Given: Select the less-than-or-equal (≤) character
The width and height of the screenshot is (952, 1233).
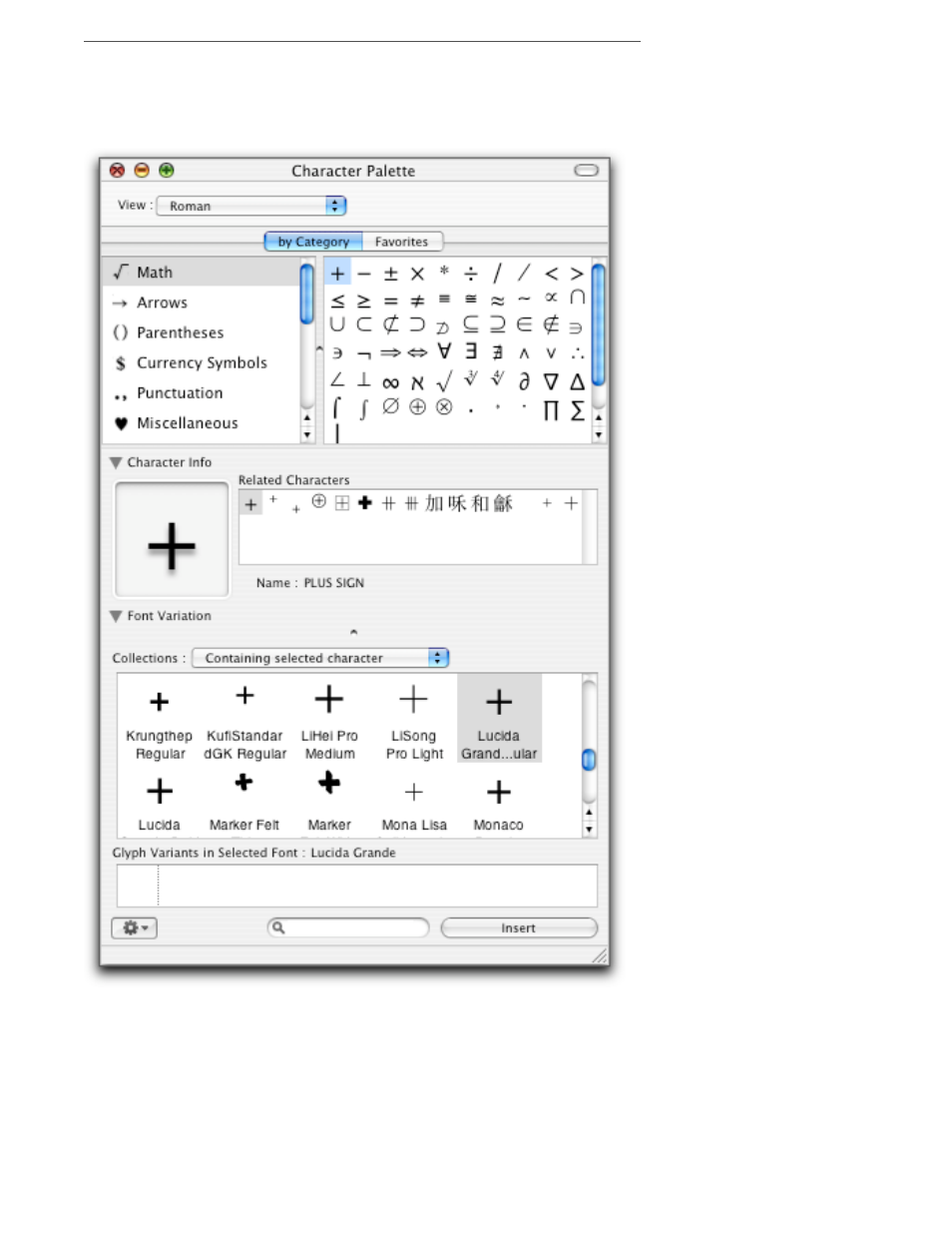Looking at the screenshot, I should click(x=337, y=301).
